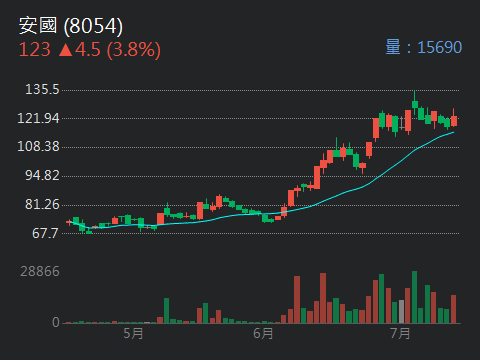
Task: Click the 28866 volume axis label
Action: tap(40, 272)
